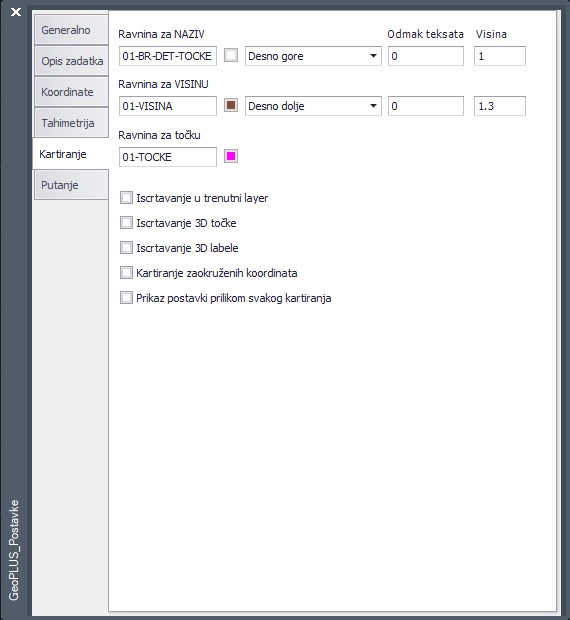The height and width of the screenshot is (620, 570).
Task: Open the Putanje tab
Action: point(71,185)
